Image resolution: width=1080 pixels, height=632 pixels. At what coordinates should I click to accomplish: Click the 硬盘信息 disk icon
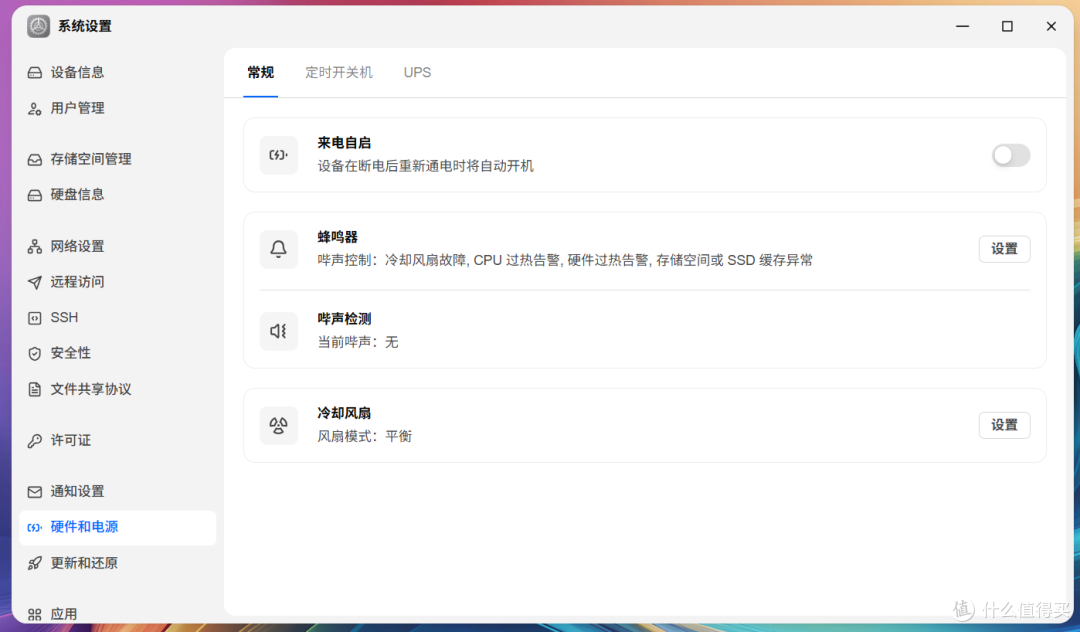tap(34, 196)
